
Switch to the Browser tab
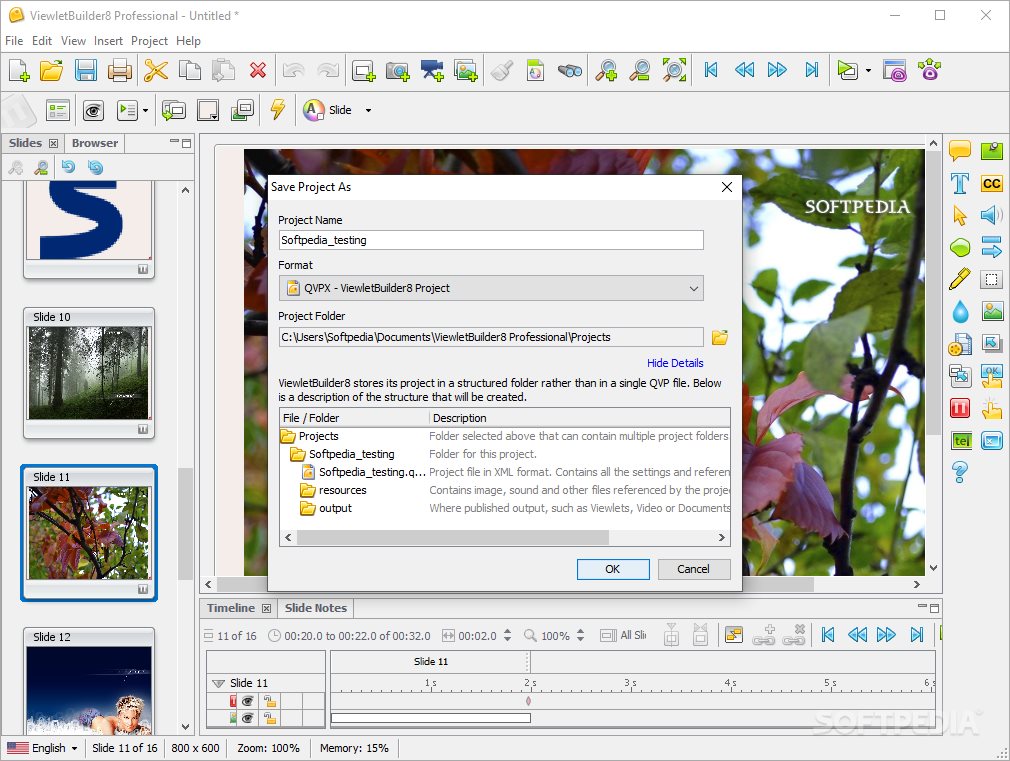95,143
